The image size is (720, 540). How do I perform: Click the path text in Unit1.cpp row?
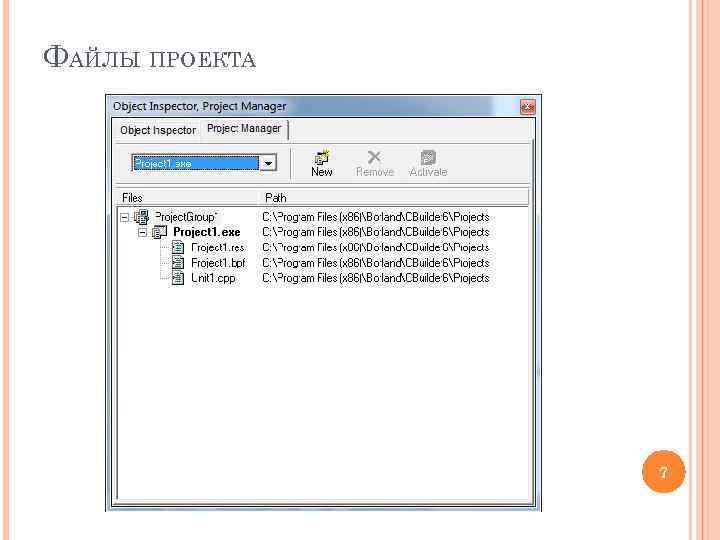tap(376, 278)
